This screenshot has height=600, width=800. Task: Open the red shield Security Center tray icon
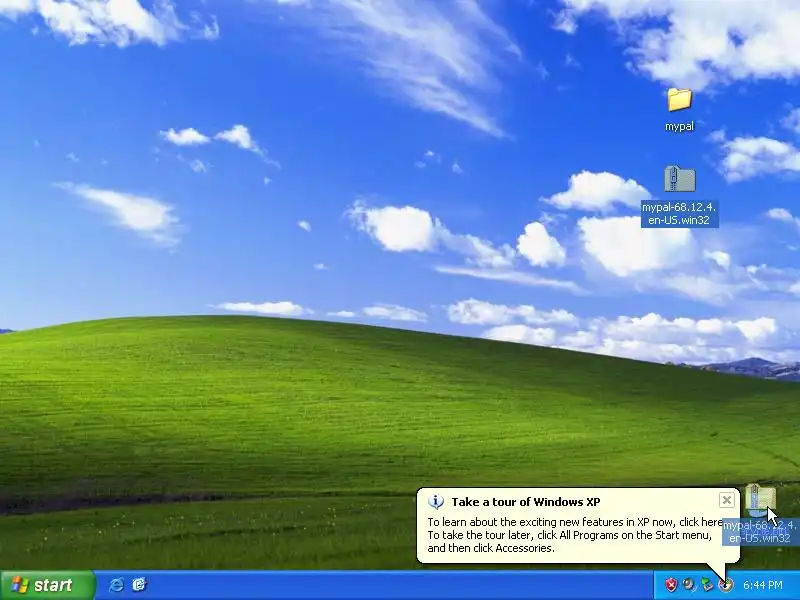(671, 585)
